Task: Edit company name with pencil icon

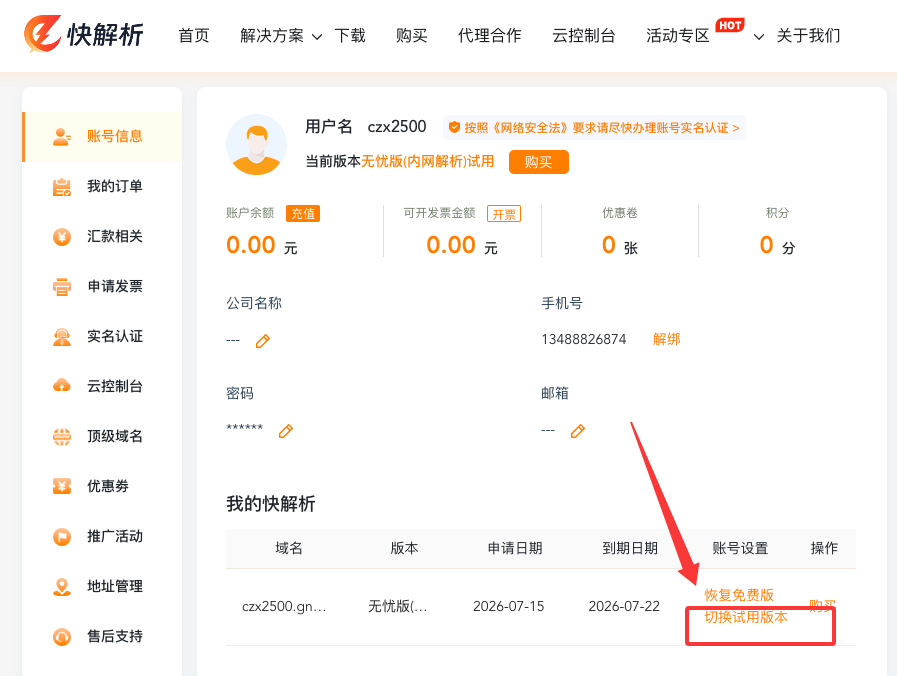Action: (263, 341)
